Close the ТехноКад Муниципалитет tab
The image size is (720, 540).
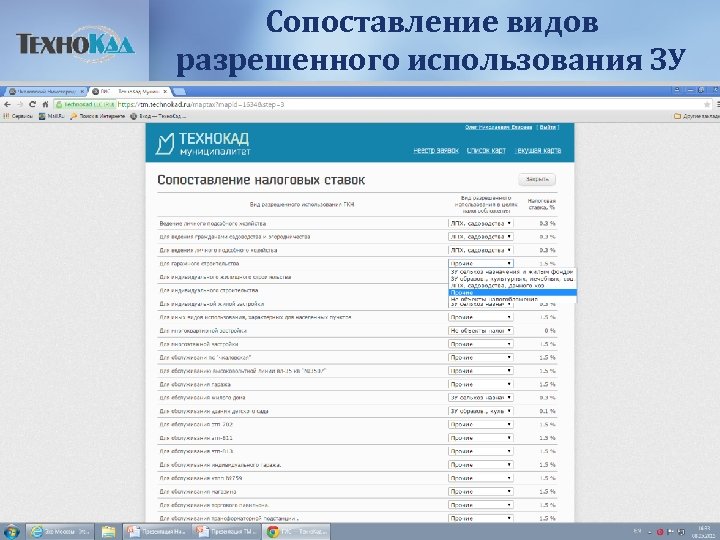coord(165,91)
